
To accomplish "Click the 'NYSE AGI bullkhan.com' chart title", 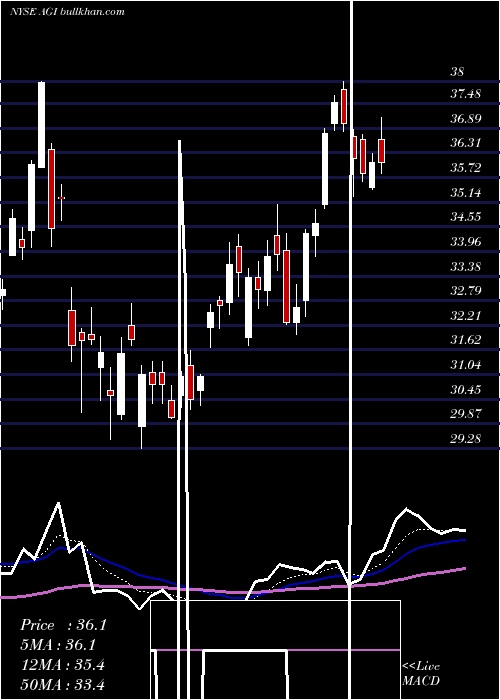I will click(x=67, y=12).
